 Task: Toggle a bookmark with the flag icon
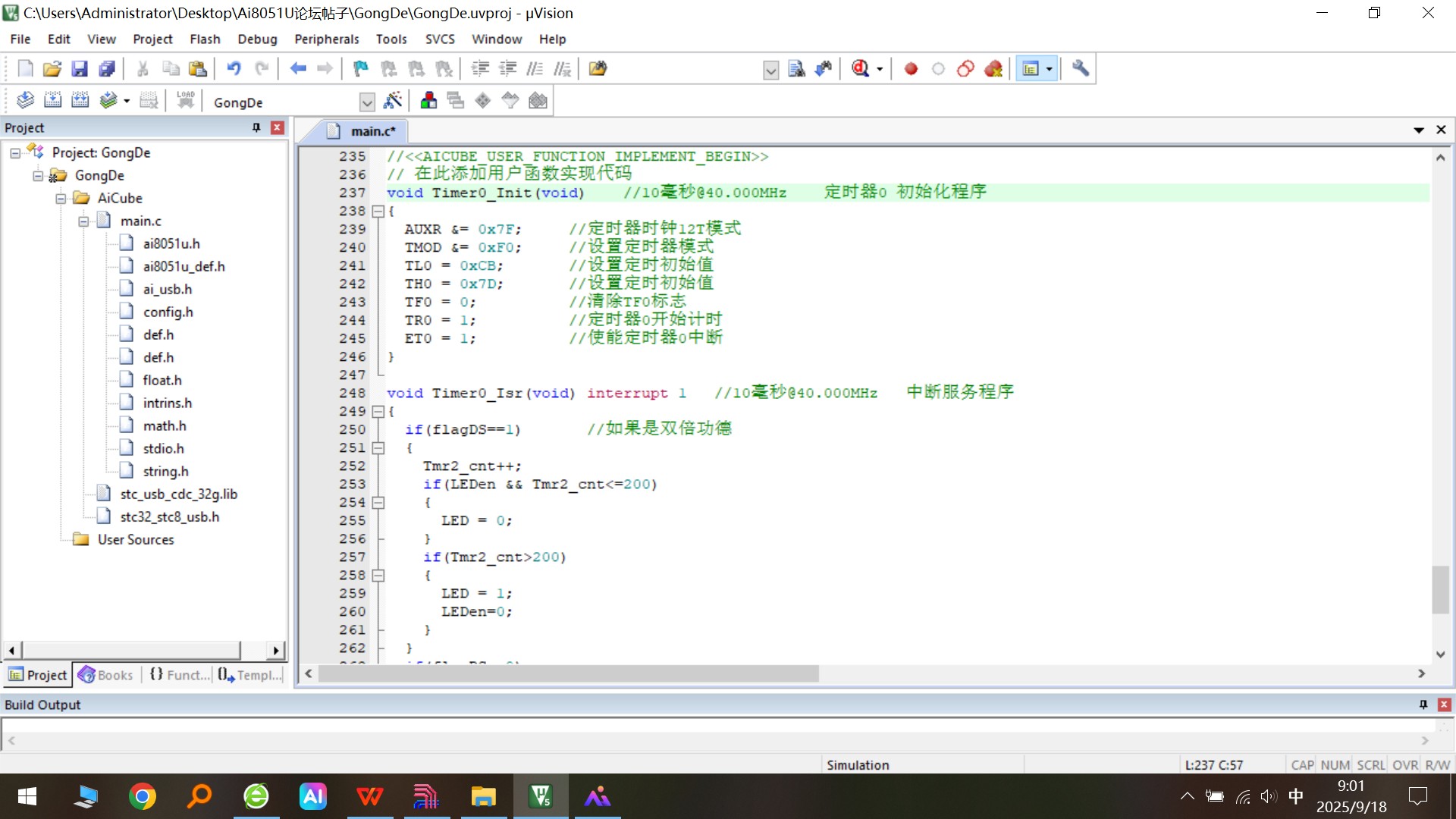[361, 69]
